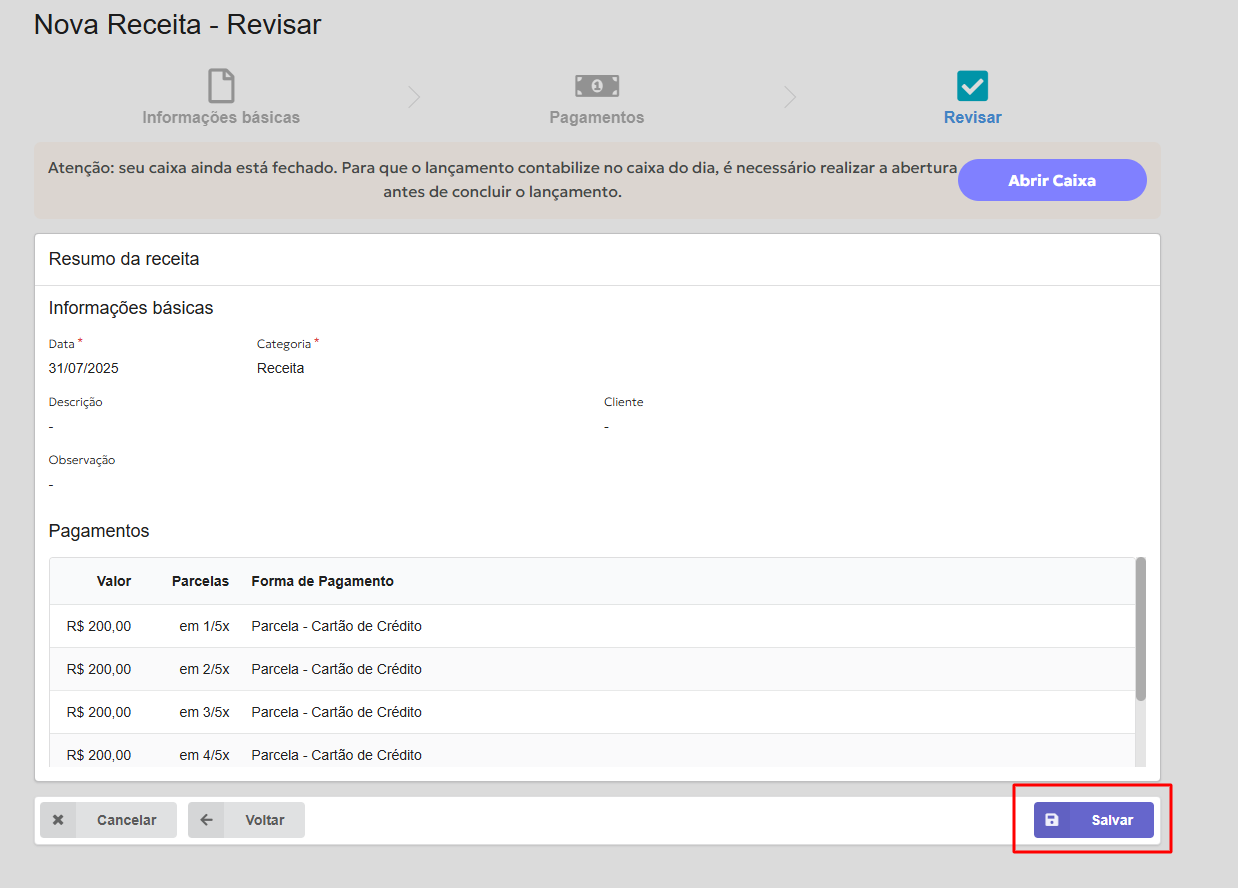Click the checkmark icon above Revisar
1238x888 pixels.
pyautogui.click(x=972, y=86)
